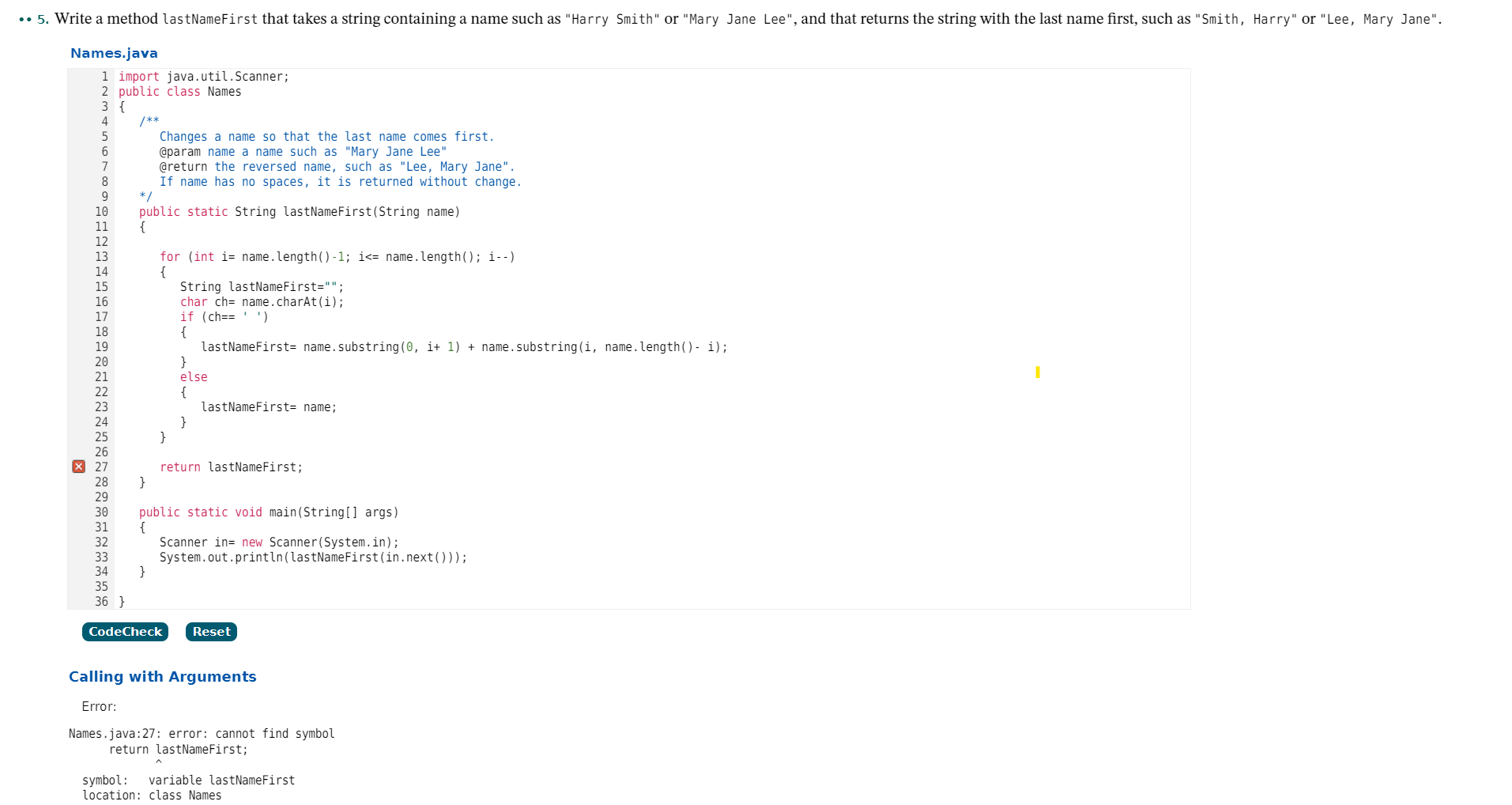Click the yellow modification marker in the editor margin
Screen dimensions: 1512x805
[1038, 372]
